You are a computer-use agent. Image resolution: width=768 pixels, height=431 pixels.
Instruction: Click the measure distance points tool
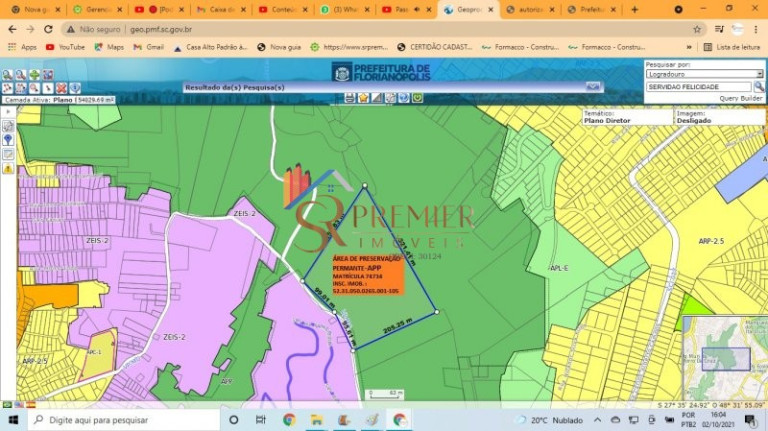point(7,88)
